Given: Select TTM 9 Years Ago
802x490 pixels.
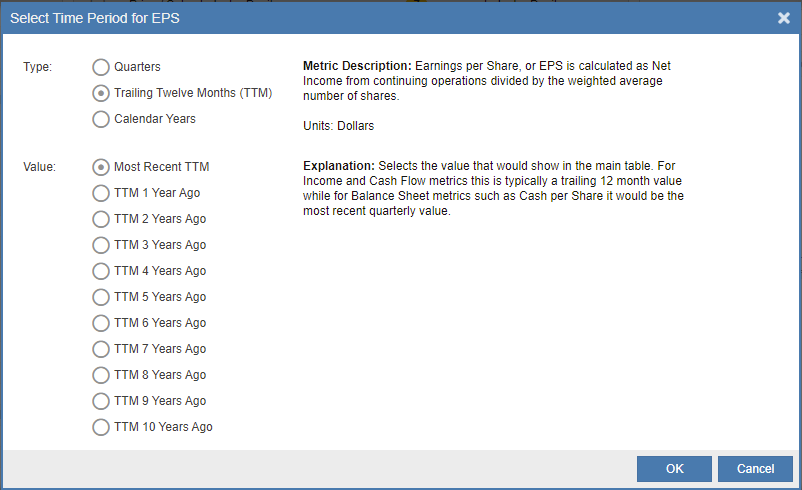Looking at the screenshot, I should [x=101, y=401].
